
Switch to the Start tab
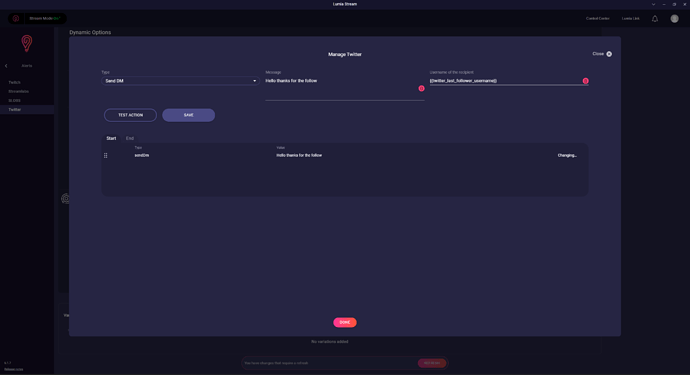[111, 138]
